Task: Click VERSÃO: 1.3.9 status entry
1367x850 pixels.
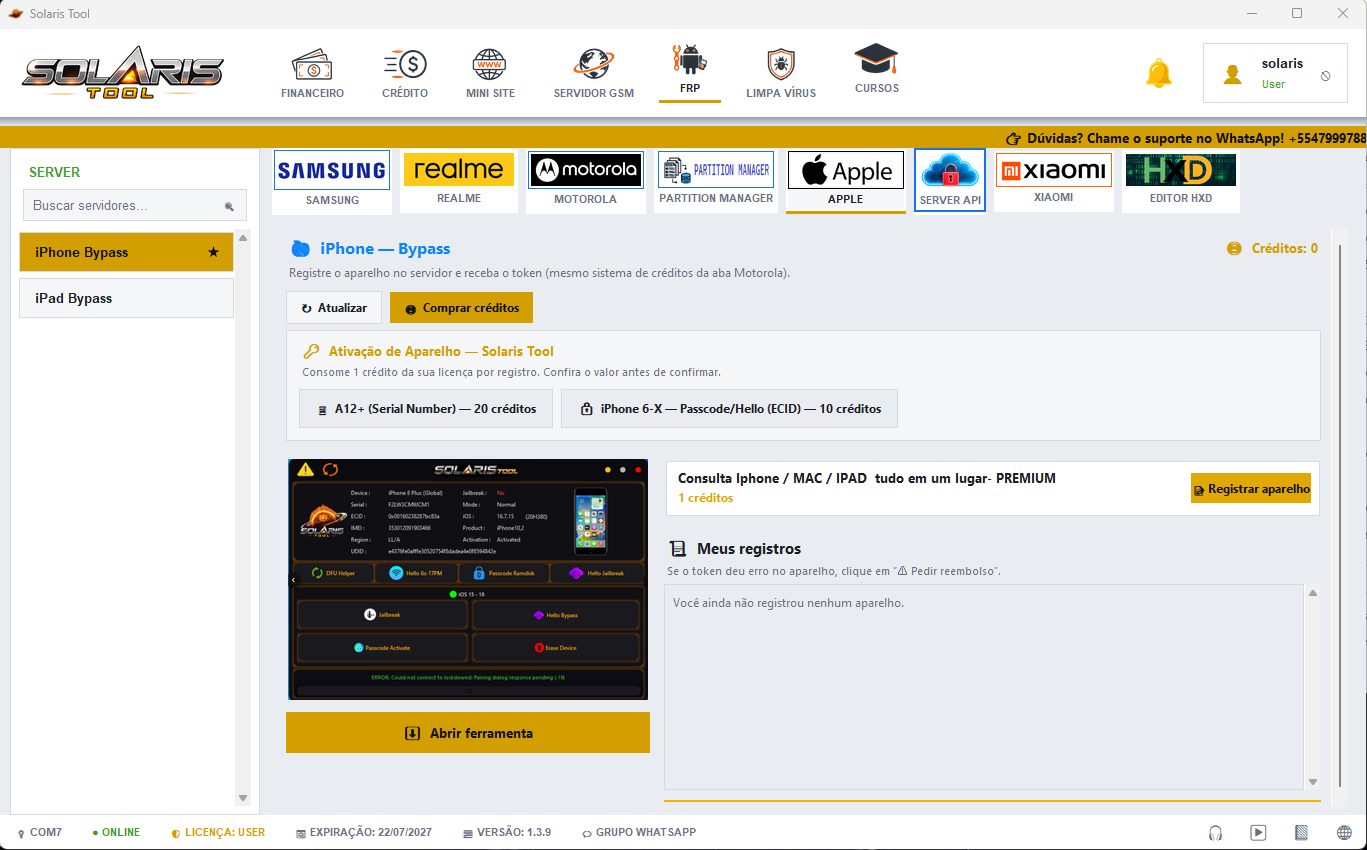Action: (x=507, y=832)
